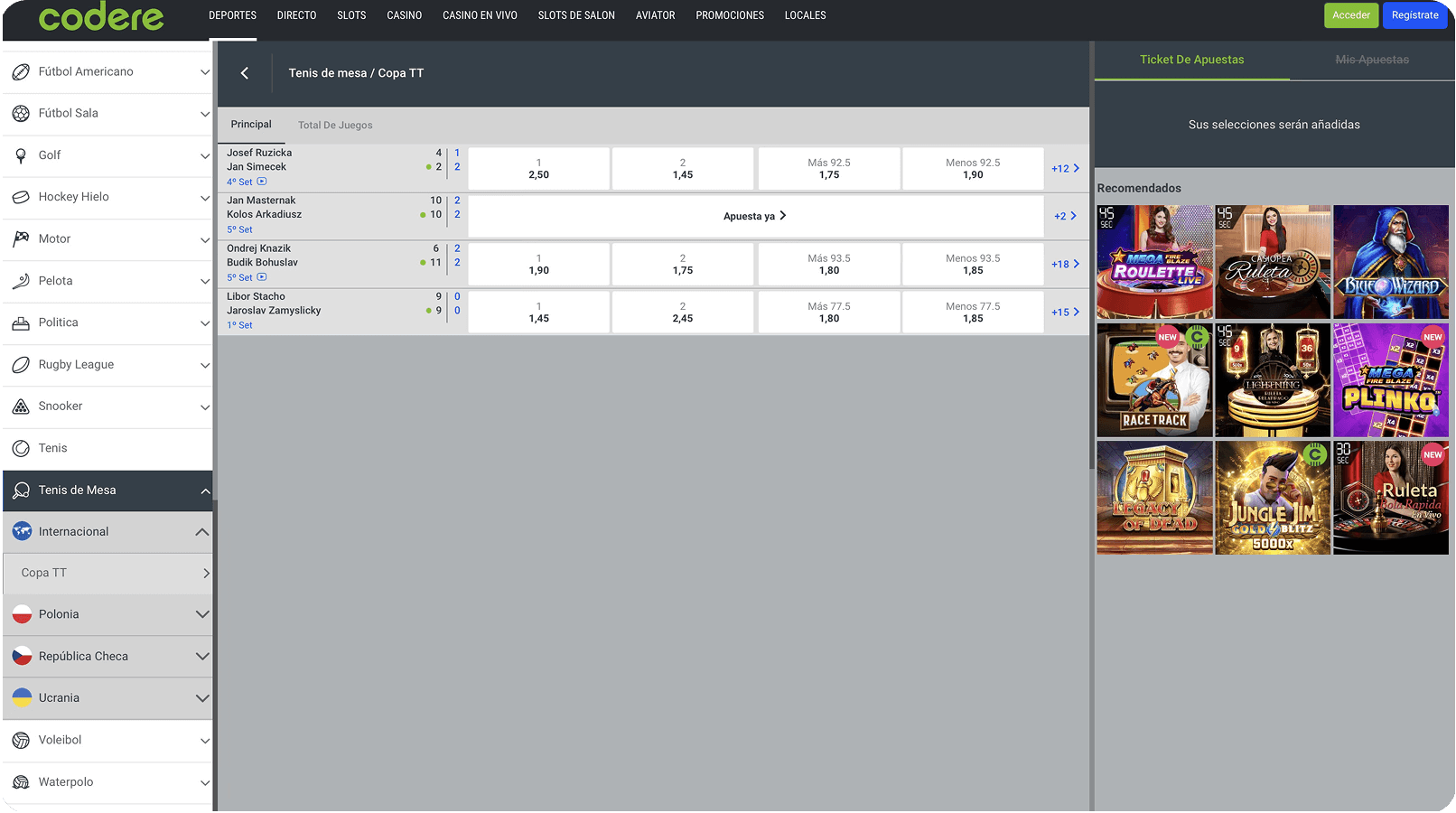The width and height of the screenshot is (1456, 813).
Task: Open Lightning roulette game thumbnail
Action: pos(1273,380)
